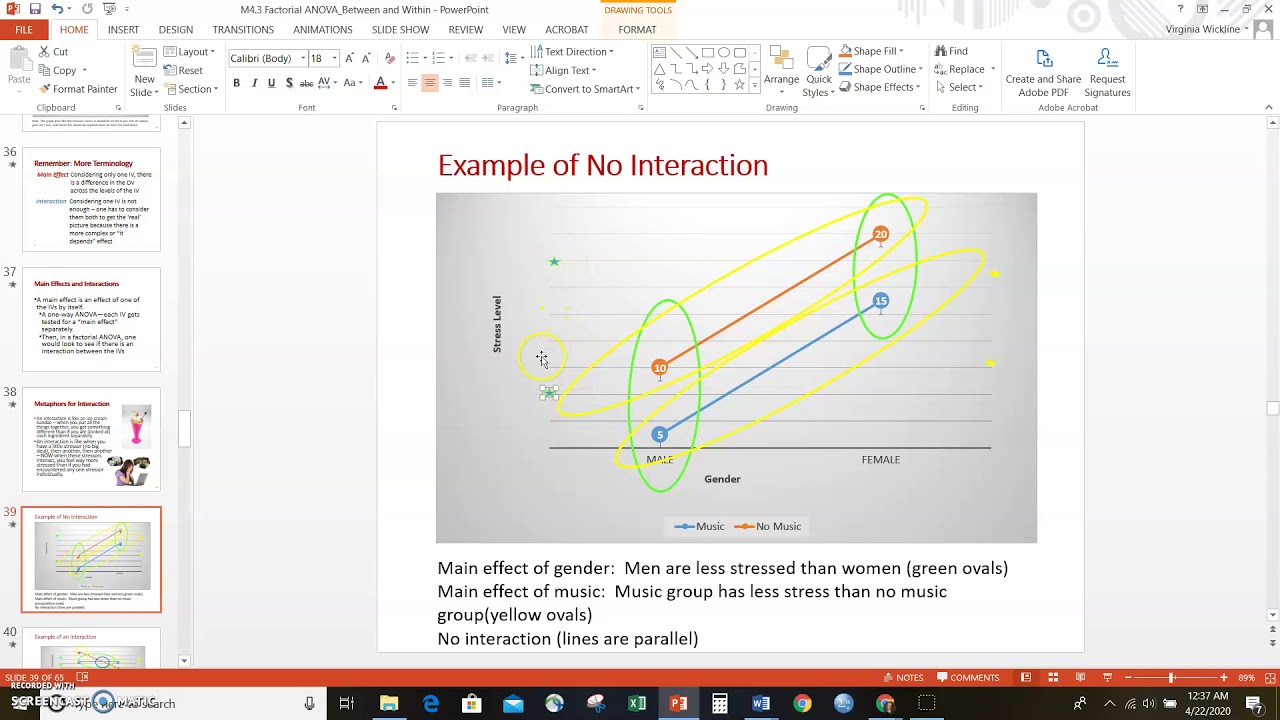The width and height of the screenshot is (1280, 720).
Task: Open the font size dropdown
Action: coord(334,58)
